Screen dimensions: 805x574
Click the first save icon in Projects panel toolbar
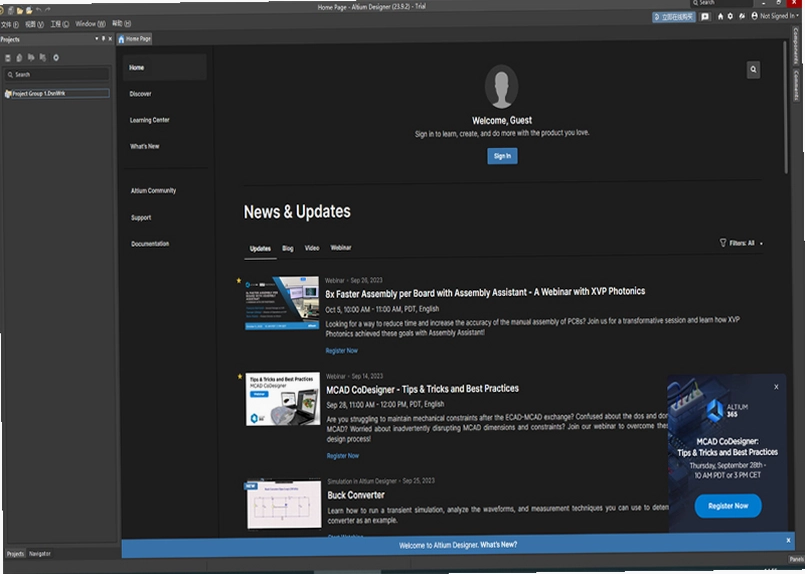click(8, 58)
